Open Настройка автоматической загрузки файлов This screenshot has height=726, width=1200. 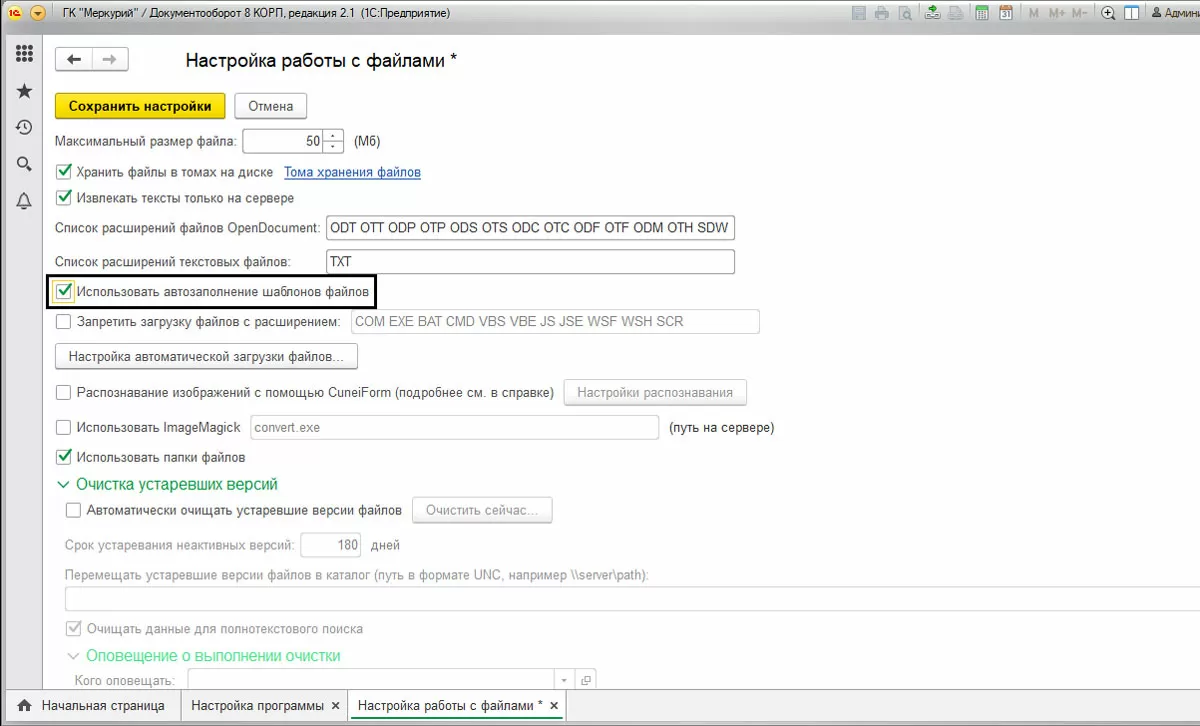(x=206, y=356)
